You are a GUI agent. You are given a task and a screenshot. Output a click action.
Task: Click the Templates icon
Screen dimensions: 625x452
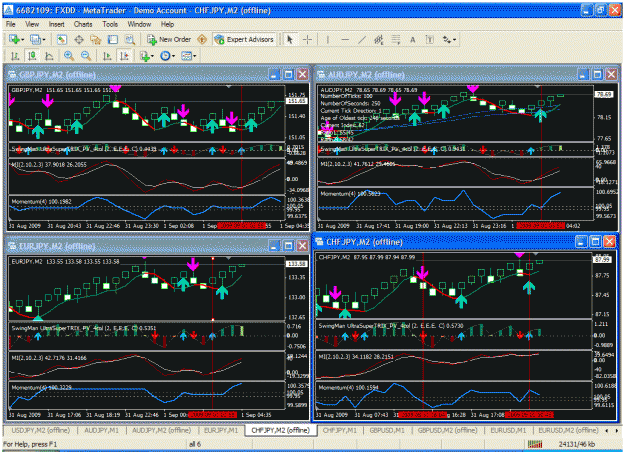(186, 56)
